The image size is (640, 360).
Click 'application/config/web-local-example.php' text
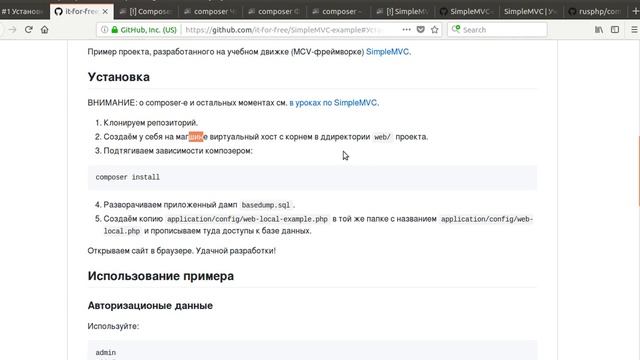[x=247, y=219]
